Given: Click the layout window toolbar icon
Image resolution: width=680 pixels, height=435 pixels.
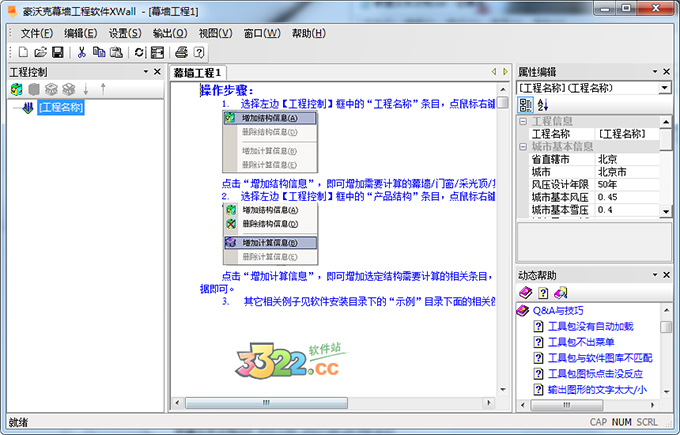Looking at the screenshot, I should 157,52.
